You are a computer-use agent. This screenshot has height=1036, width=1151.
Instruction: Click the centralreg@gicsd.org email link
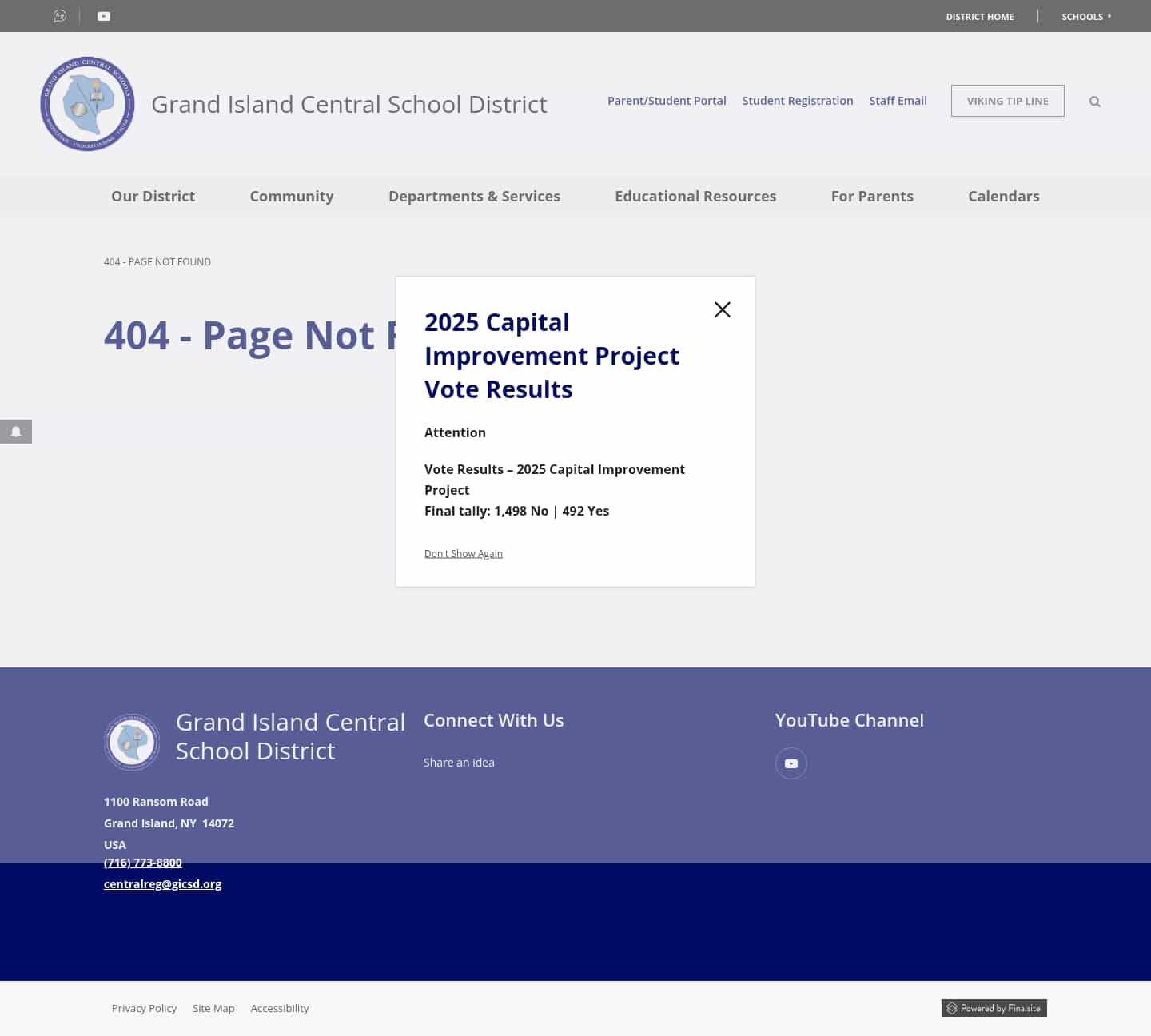tap(162, 883)
